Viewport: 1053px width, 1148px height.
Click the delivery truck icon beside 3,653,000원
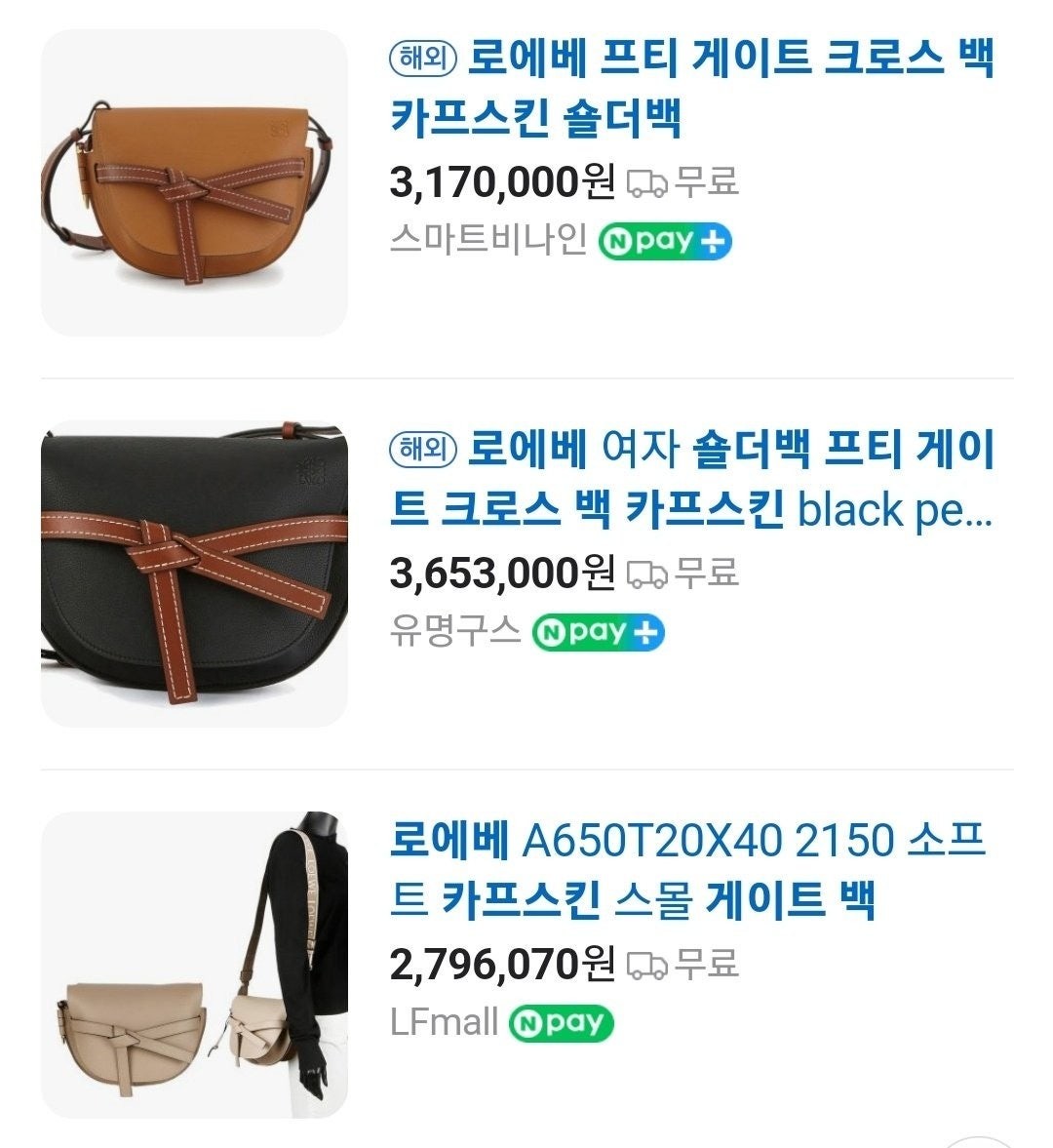(646, 574)
